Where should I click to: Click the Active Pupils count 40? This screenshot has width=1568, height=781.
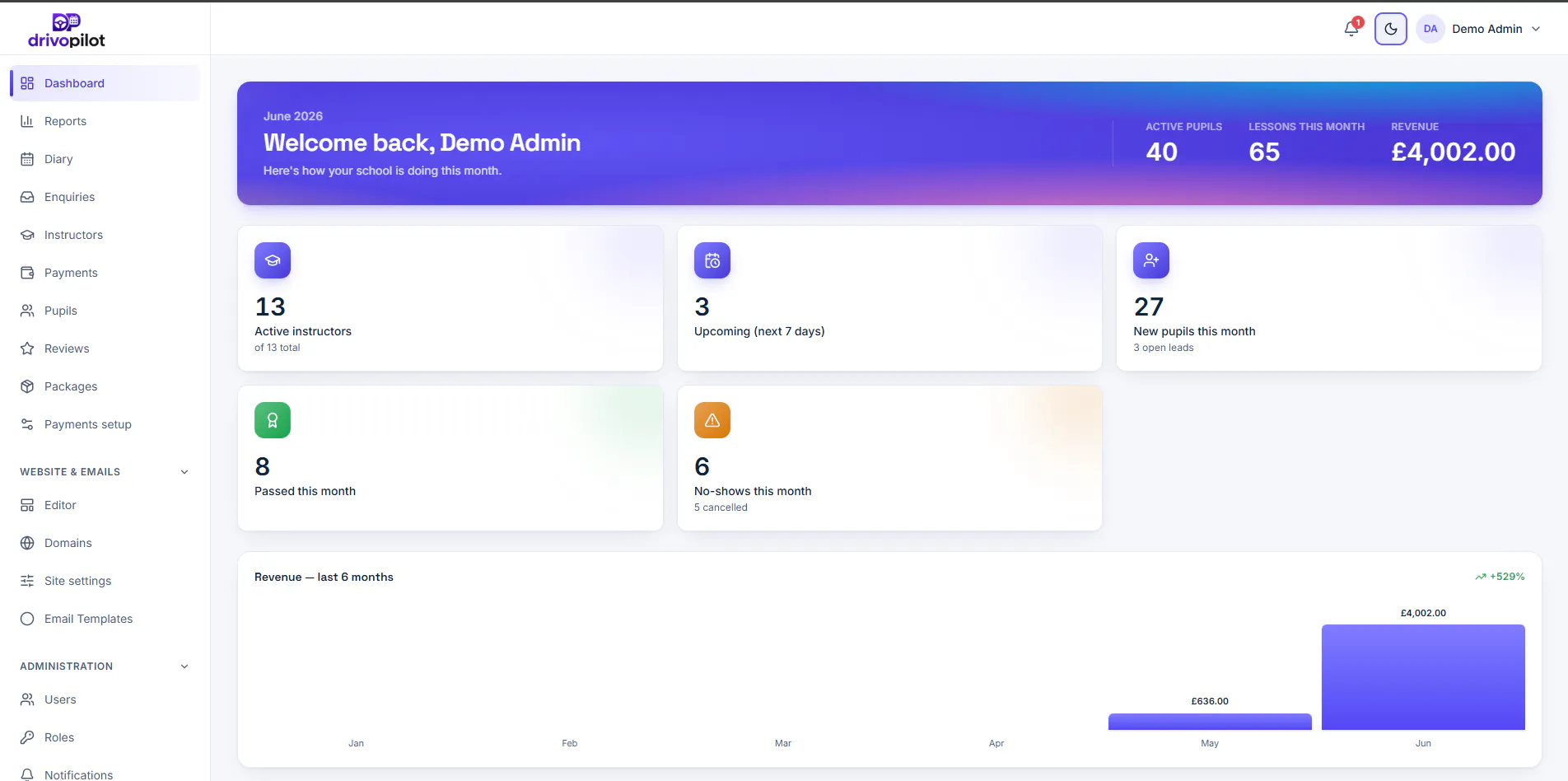[1162, 152]
